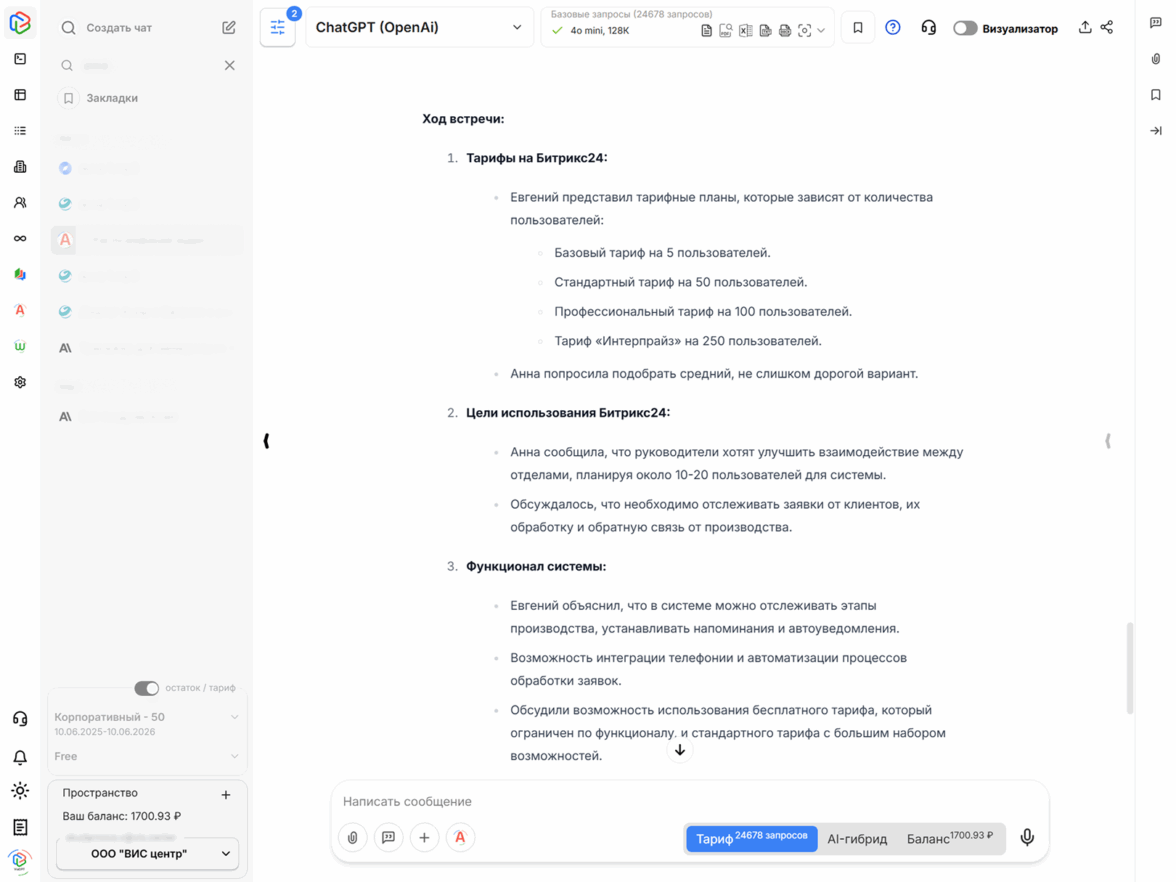Expand the file tools chevron in header
Viewport: 1176px width, 882px height.
(821, 31)
